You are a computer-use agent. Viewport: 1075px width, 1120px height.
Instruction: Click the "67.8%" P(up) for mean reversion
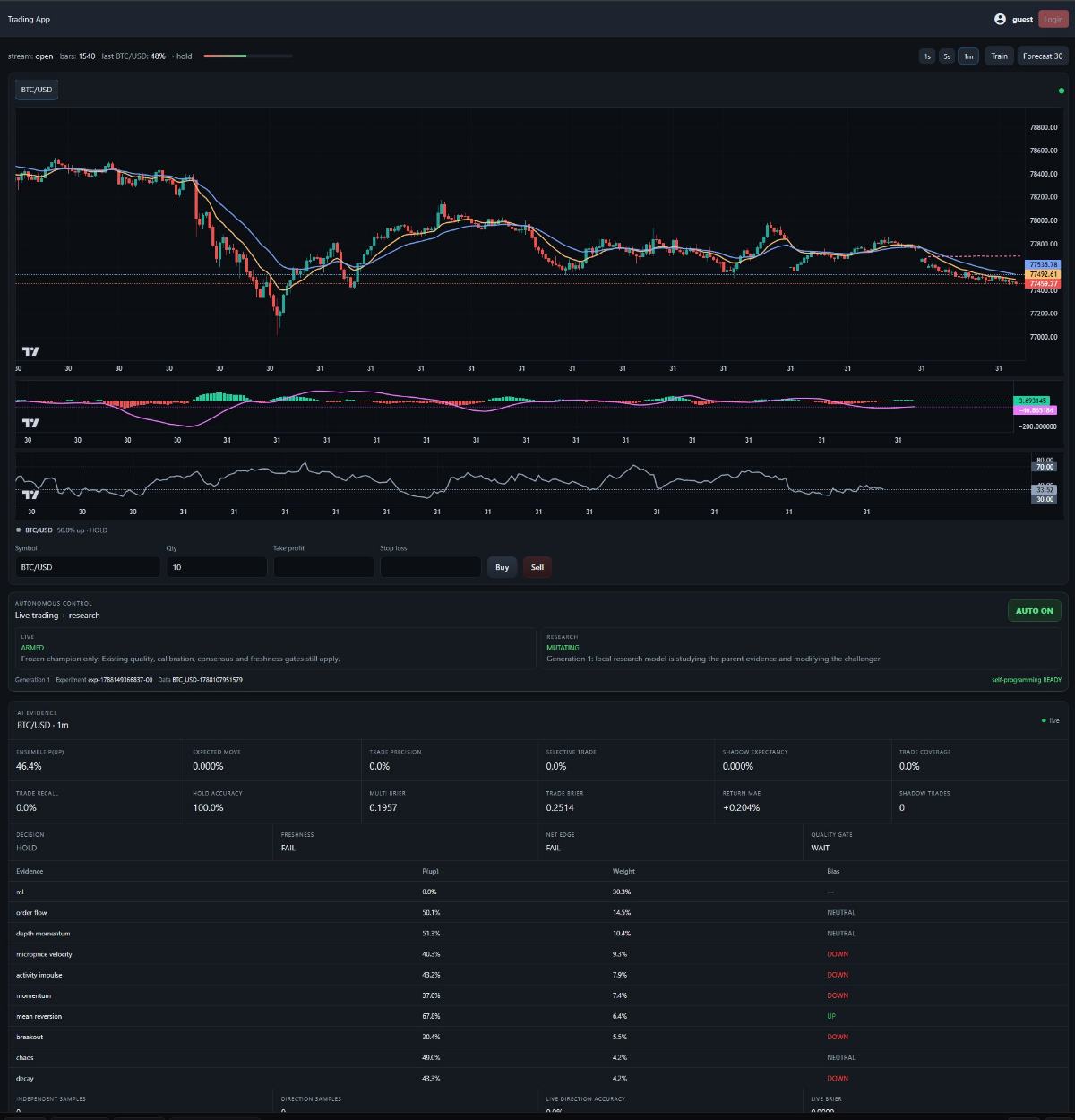(x=431, y=1016)
